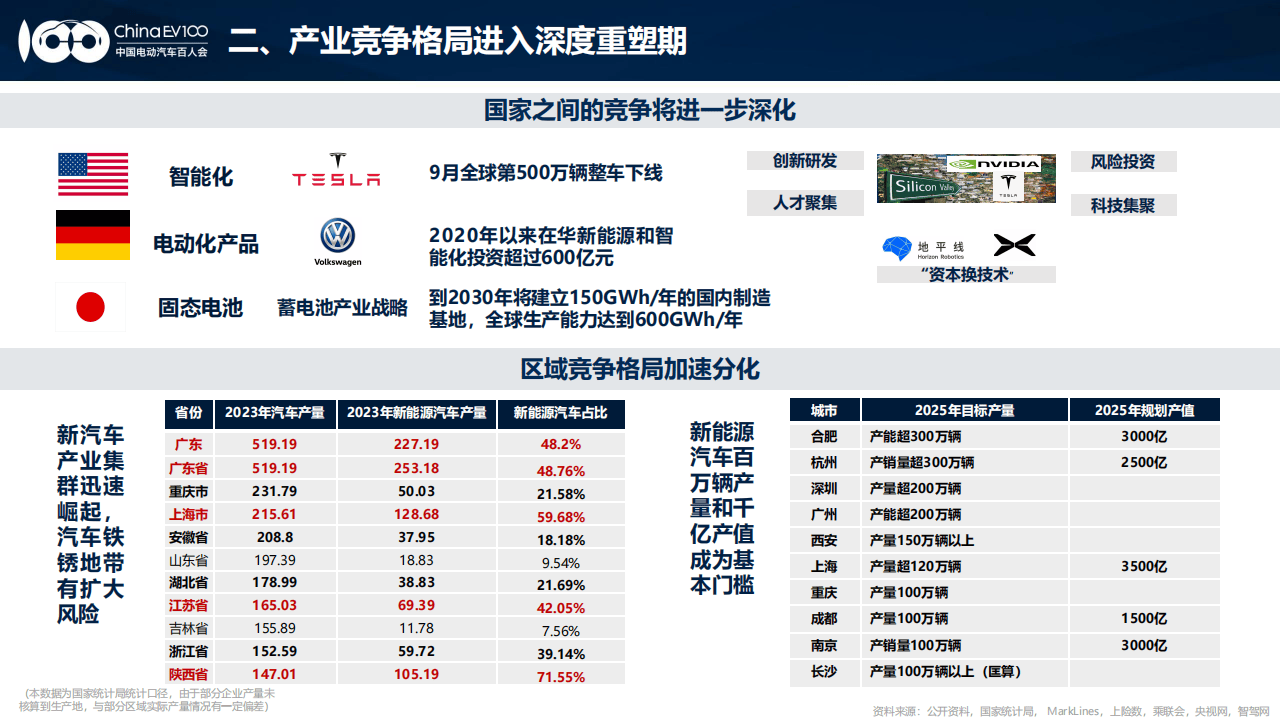The height and width of the screenshot is (720, 1280).
Task: Click the 2025年规划产值 column header
Action: (1144, 410)
